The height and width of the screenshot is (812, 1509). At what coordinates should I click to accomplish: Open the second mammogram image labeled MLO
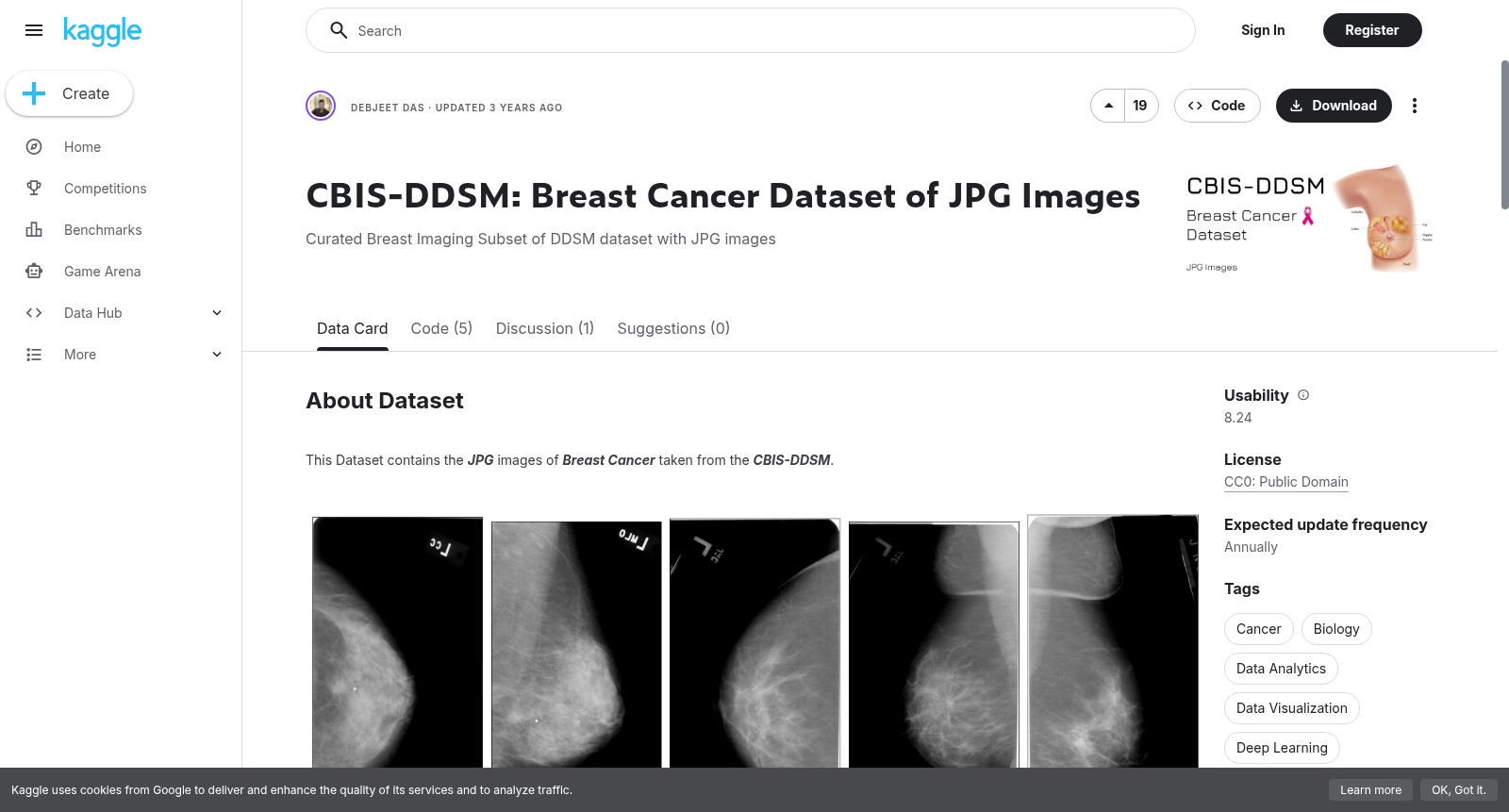tap(576, 644)
